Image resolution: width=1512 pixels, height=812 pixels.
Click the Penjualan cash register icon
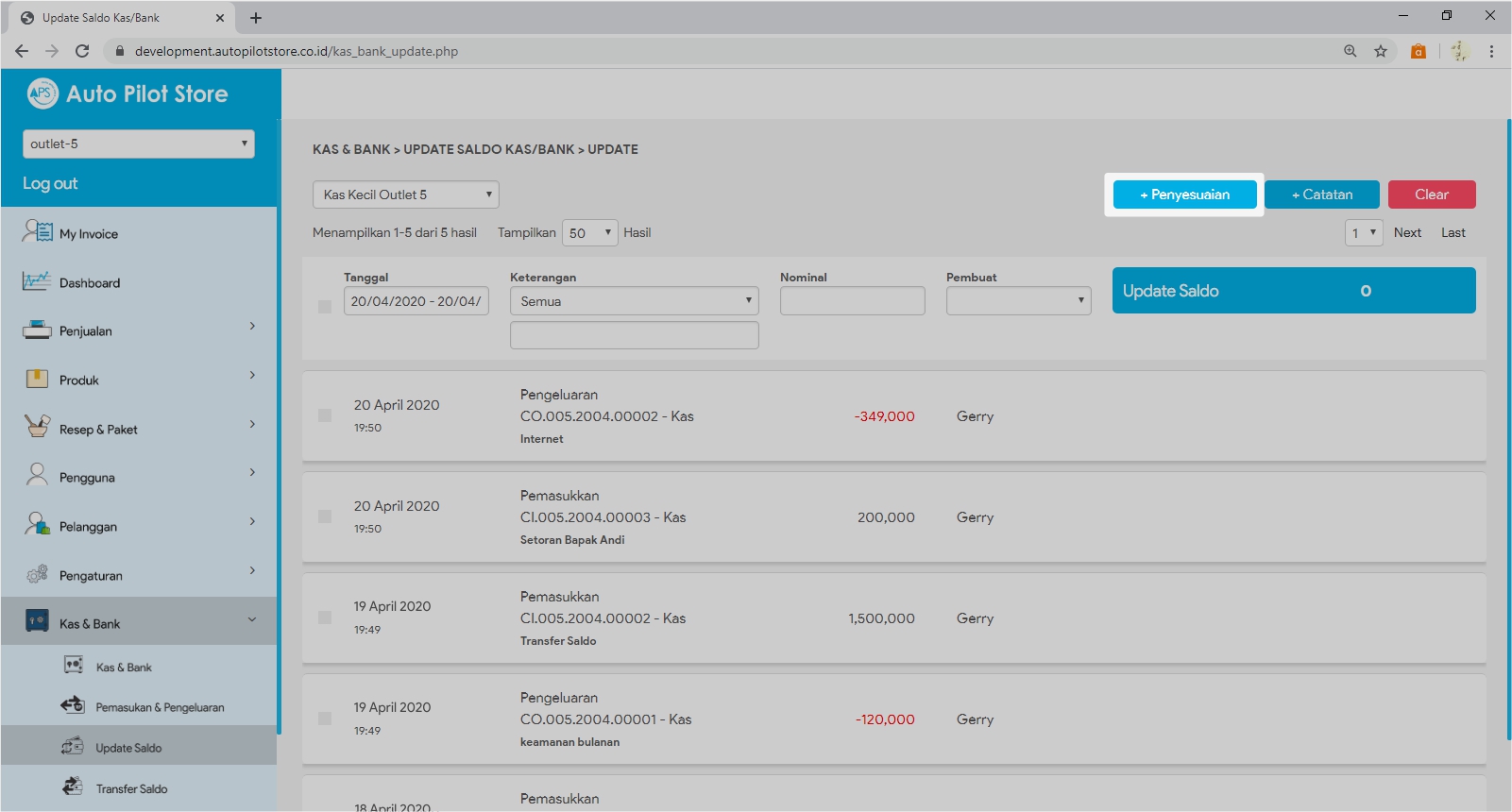coord(37,330)
